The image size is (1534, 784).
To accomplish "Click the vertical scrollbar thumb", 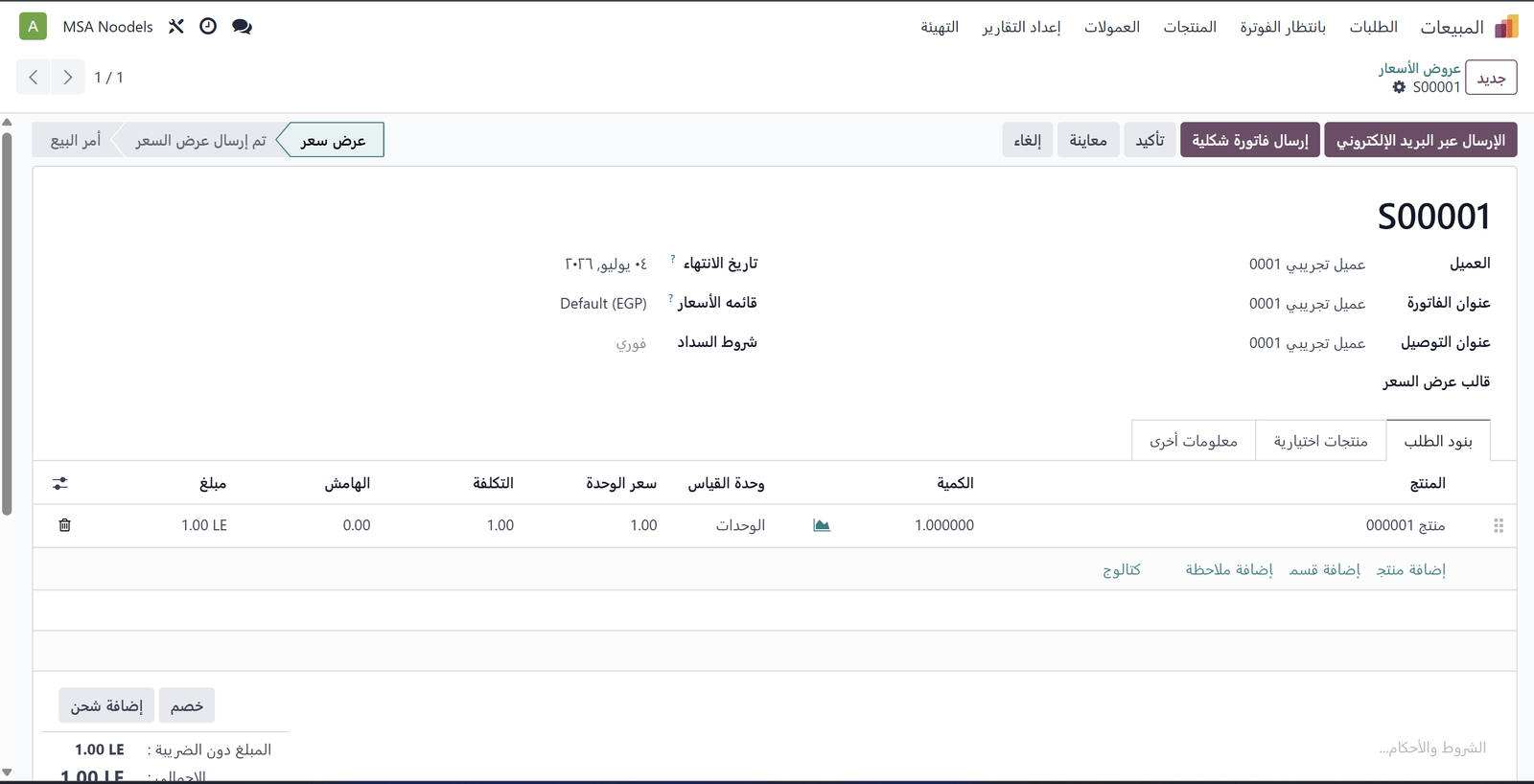I will coord(7,324).
